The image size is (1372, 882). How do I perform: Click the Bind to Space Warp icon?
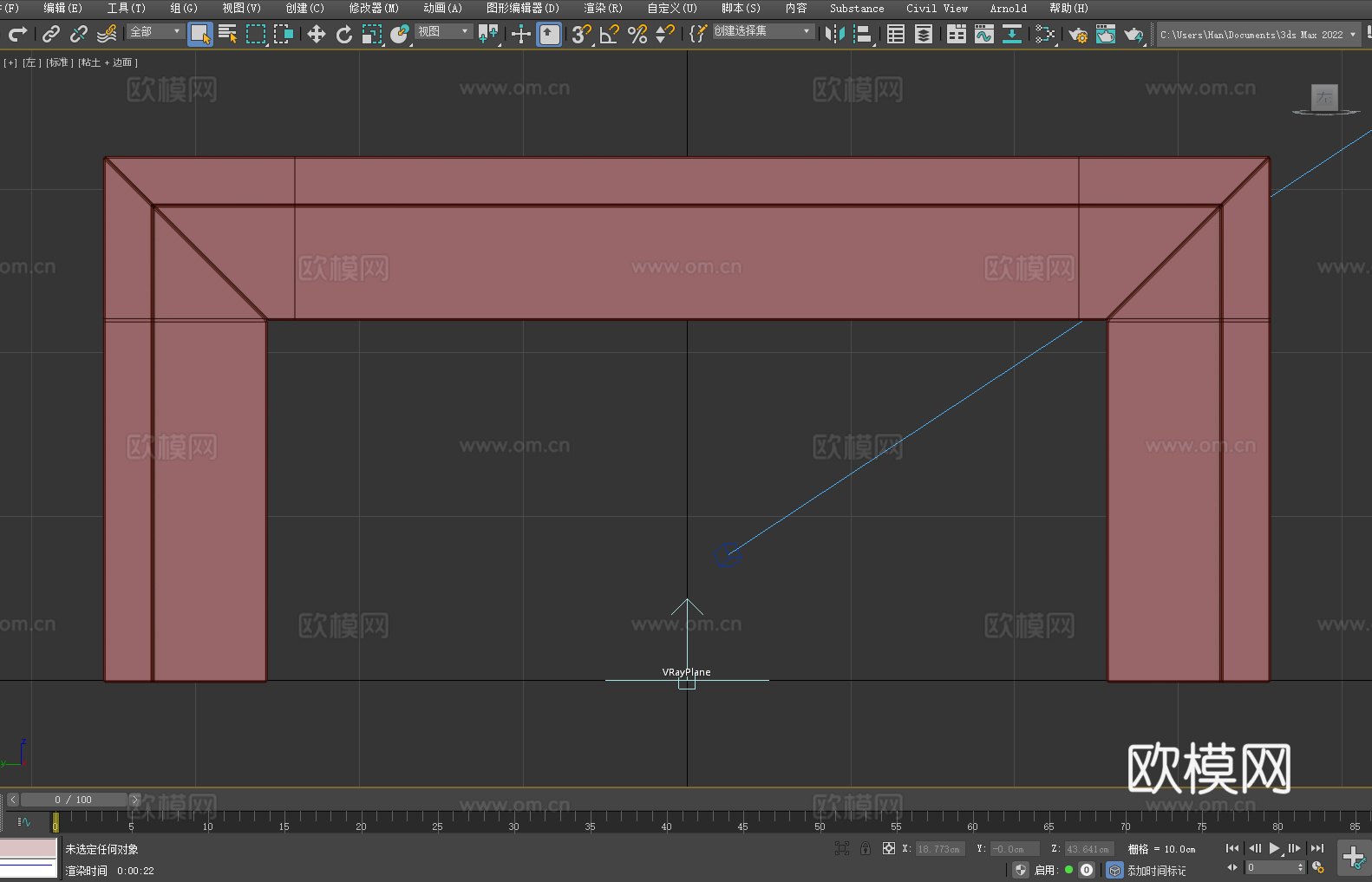[107, 34]
